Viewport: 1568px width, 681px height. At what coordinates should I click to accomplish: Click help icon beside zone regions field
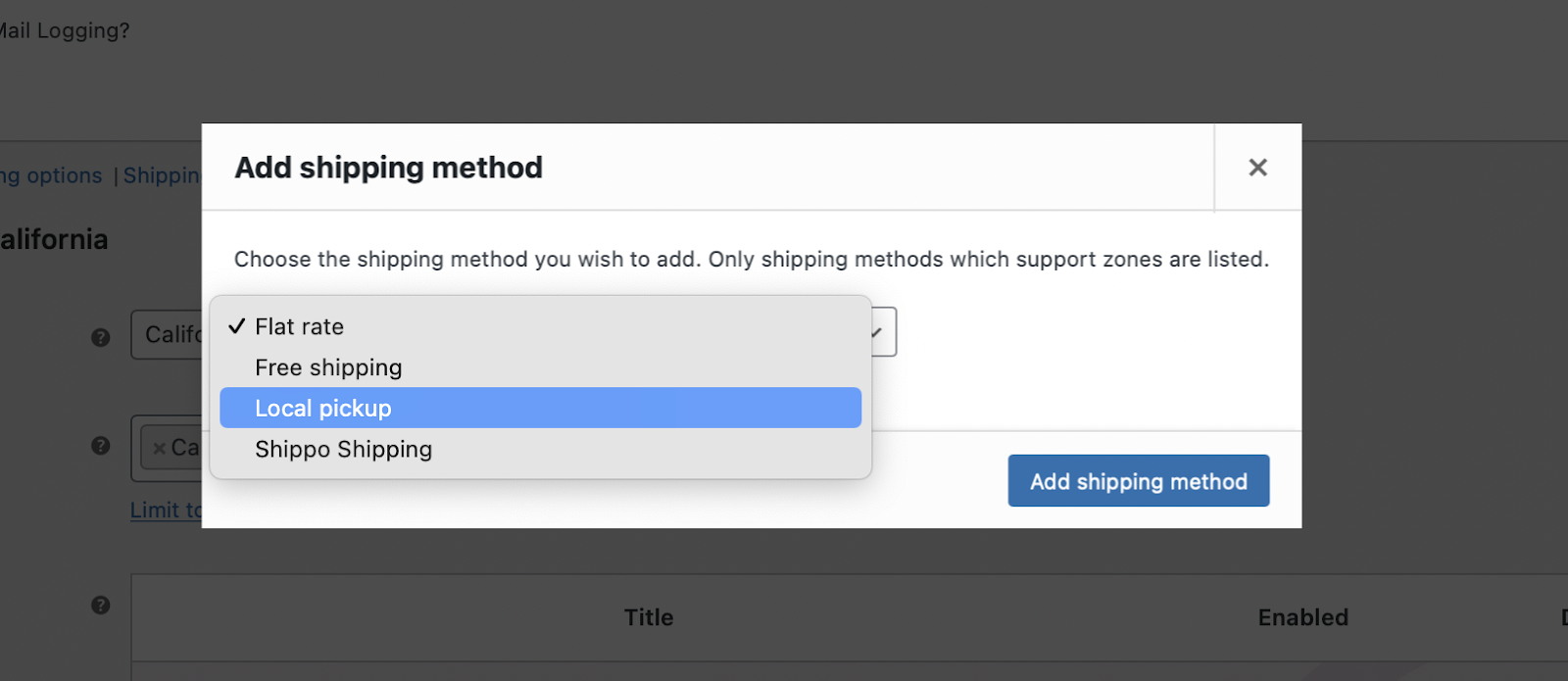[x=101, y=446]
